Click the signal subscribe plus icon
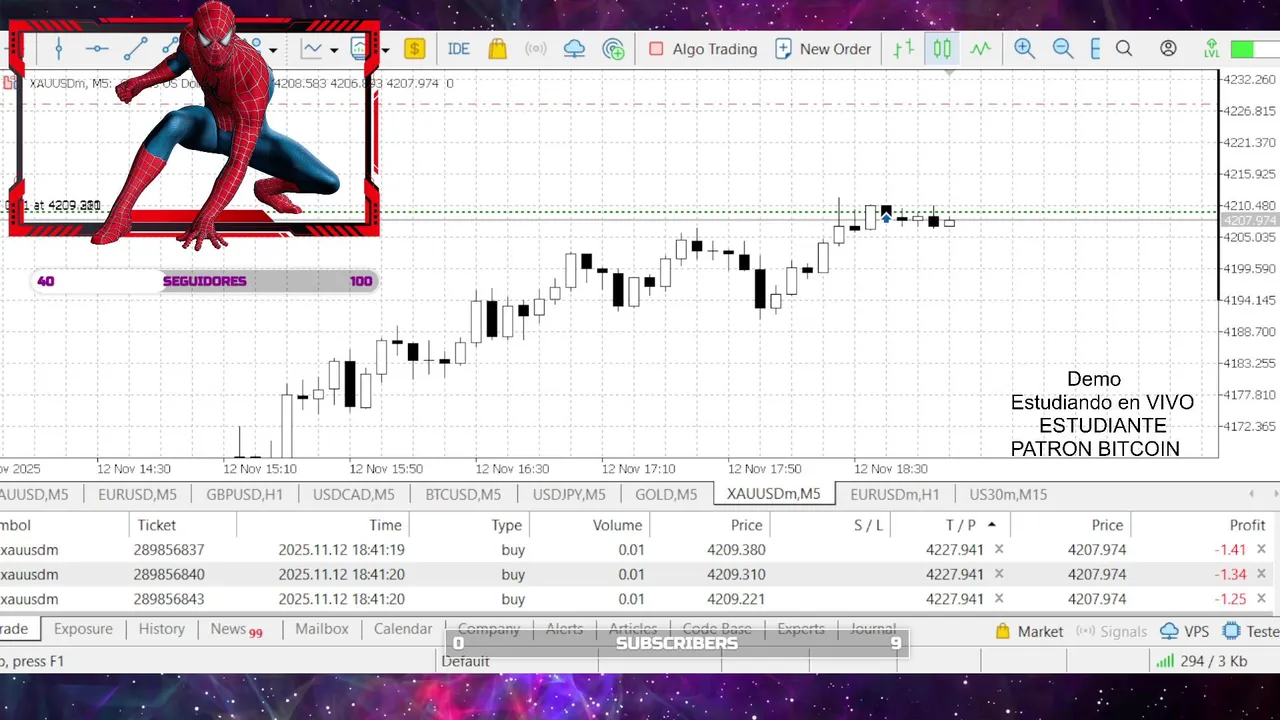This screenshot has height=720, width=1280. click(614, 48)
